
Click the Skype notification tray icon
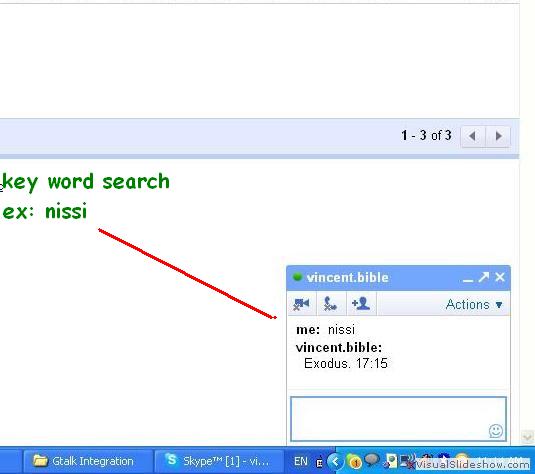tap(354, 462)
